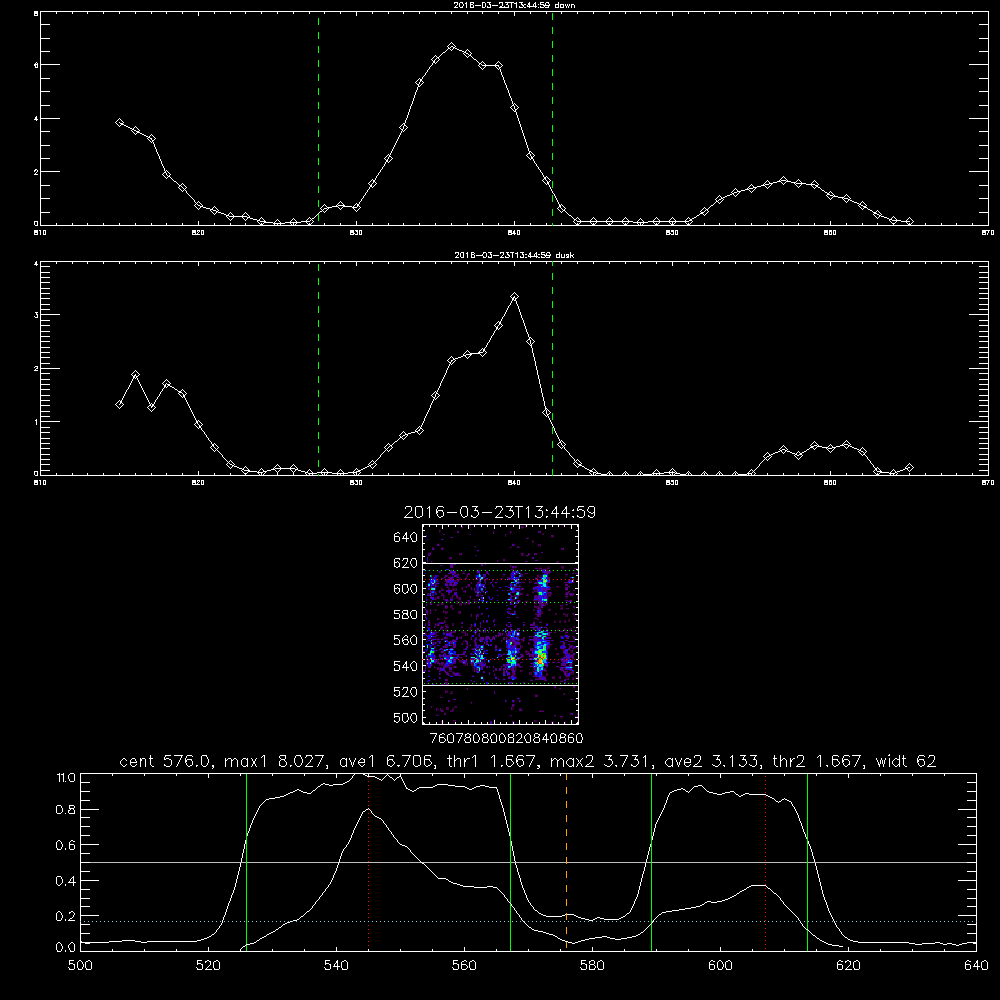
Task: Click the horizontal white 0.5 line in profile plot
Action: 528,862
